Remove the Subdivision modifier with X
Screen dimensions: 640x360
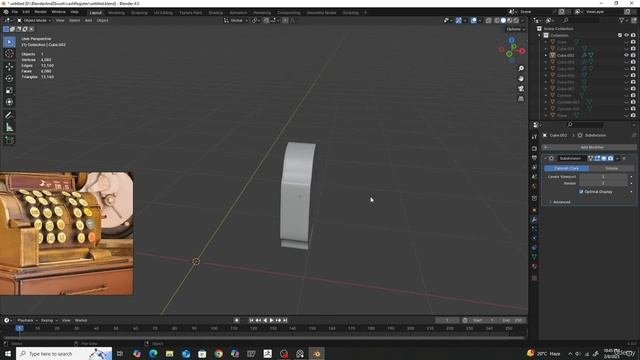624,158
